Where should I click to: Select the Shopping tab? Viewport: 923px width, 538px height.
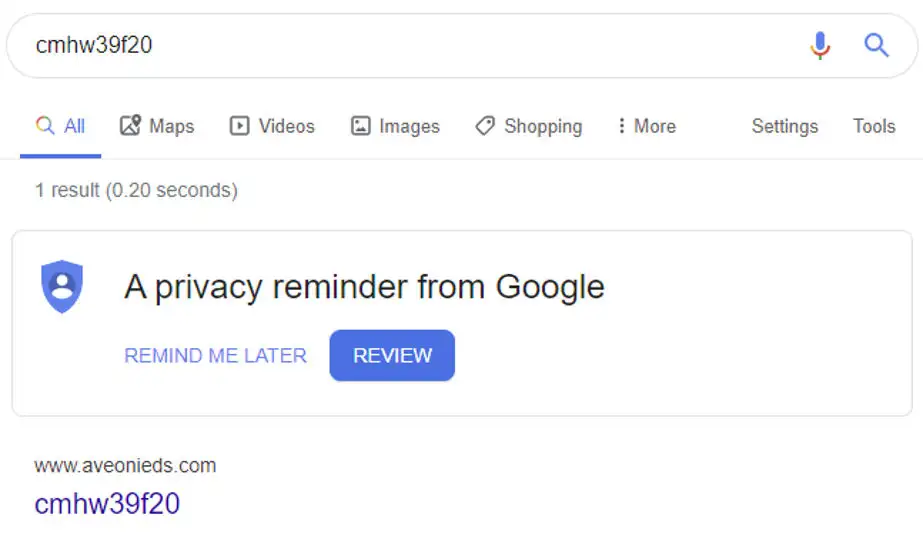tap(529, 126)
